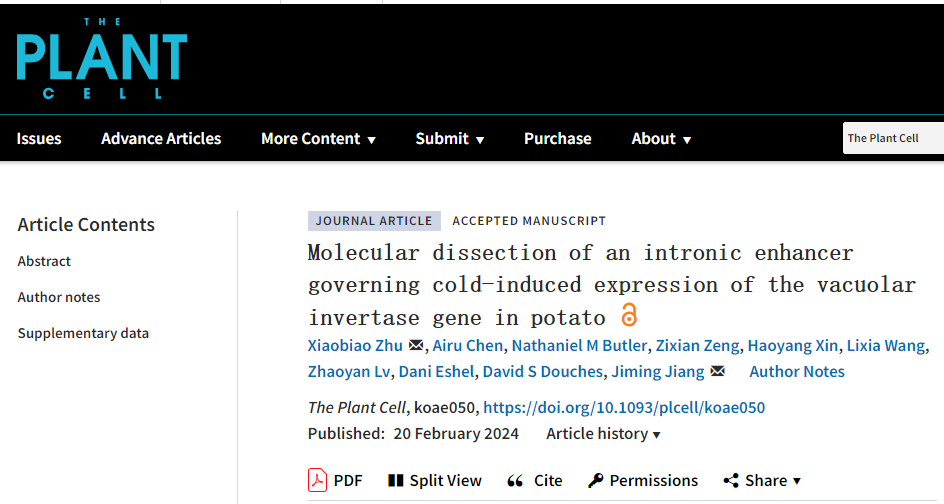Switch to Split View

[434, 481]
